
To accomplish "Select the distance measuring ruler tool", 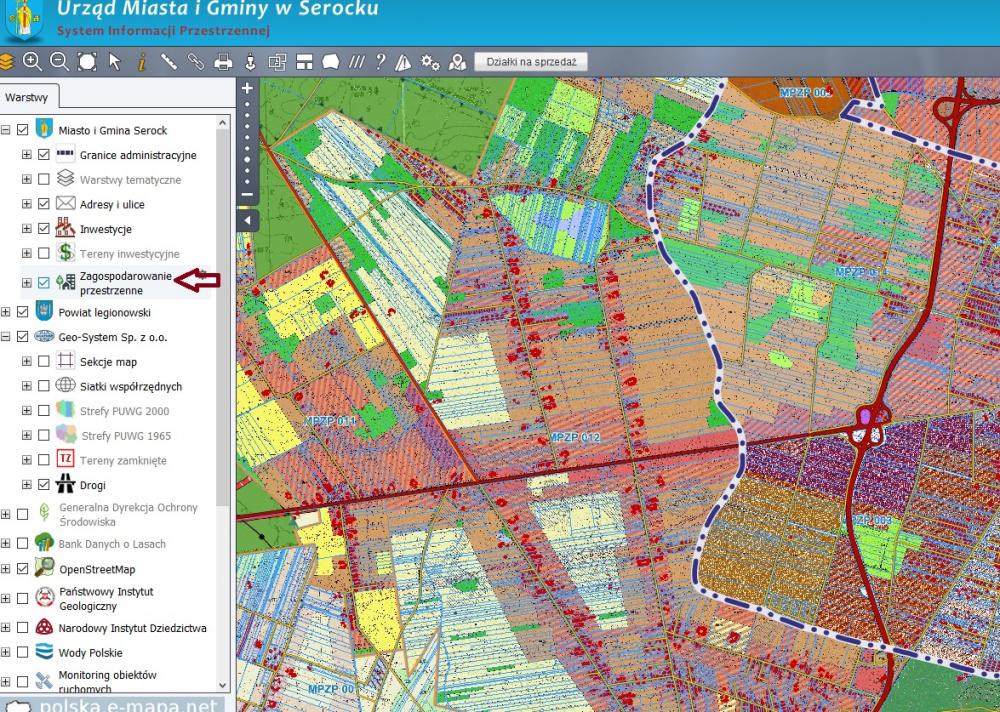I will click(168, 61).
